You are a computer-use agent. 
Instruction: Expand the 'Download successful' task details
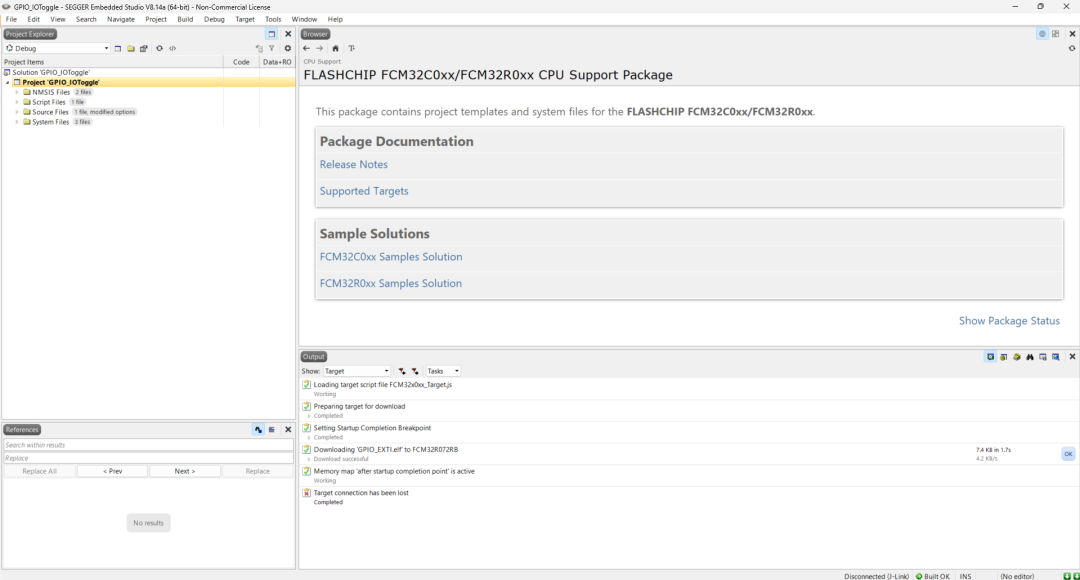(309, 459)
